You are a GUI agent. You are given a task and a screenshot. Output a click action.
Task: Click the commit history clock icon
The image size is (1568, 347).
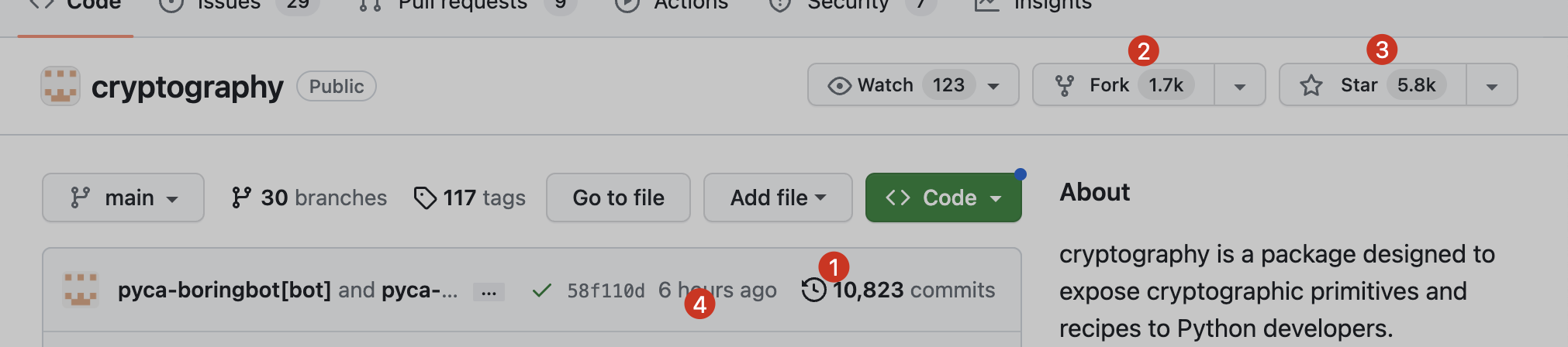click(813, 290)
